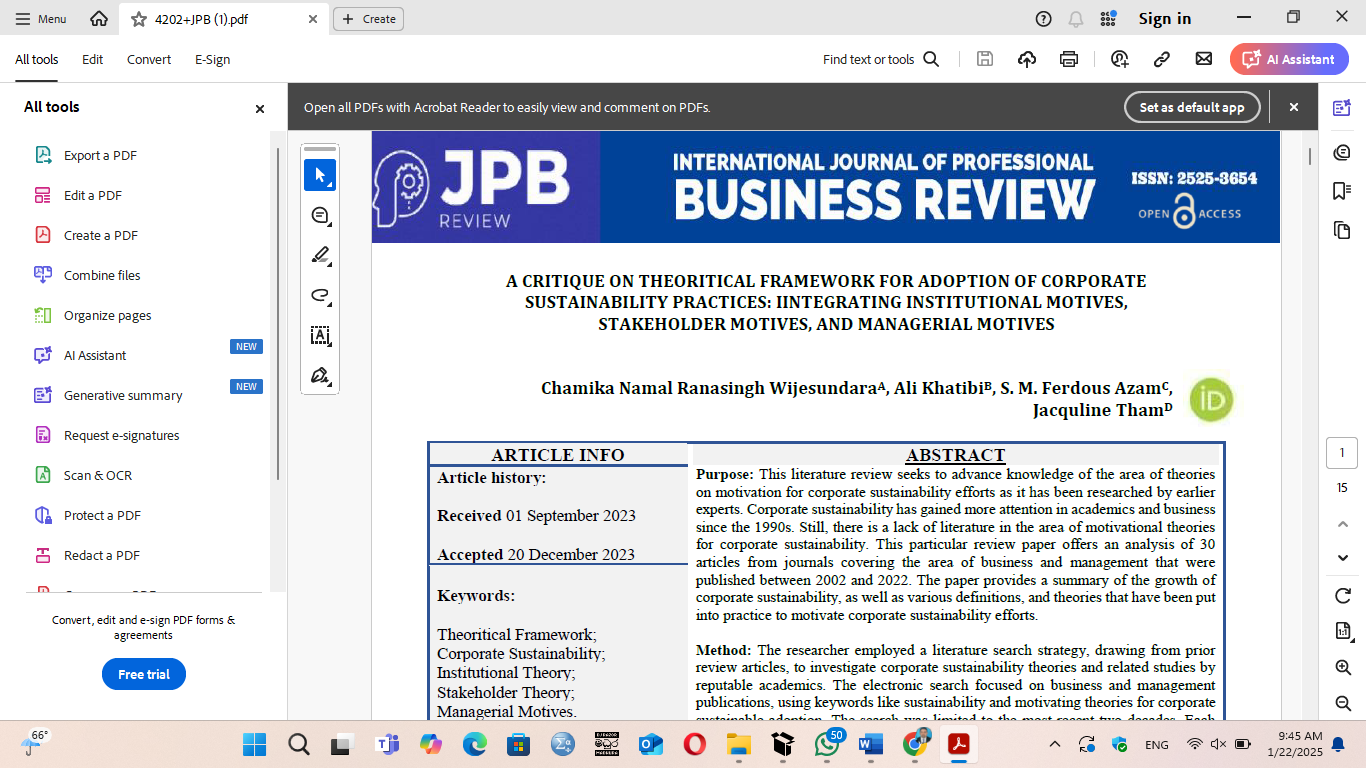Image resolution: width=1366 pixels, height=768 pixels.
Task: Choose the highlighter pen tool
Action: (320, 255)
